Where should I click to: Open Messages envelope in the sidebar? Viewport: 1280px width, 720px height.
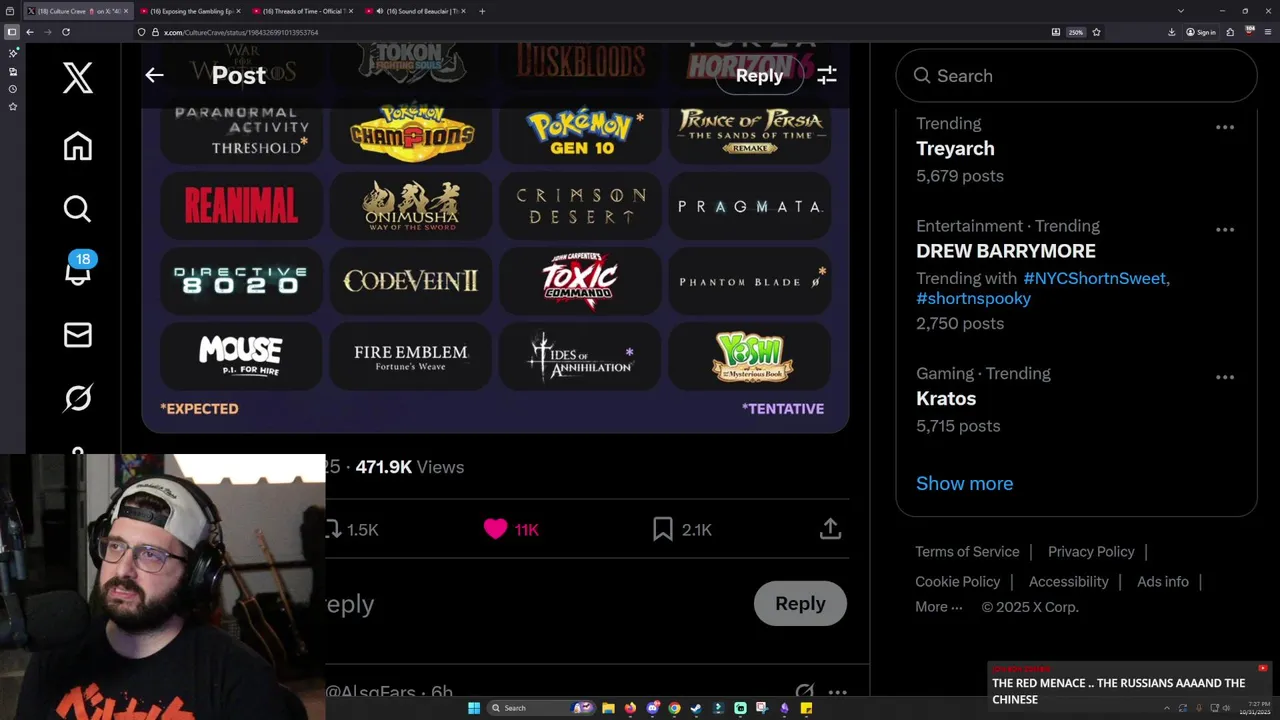click(x=78, y=335)
